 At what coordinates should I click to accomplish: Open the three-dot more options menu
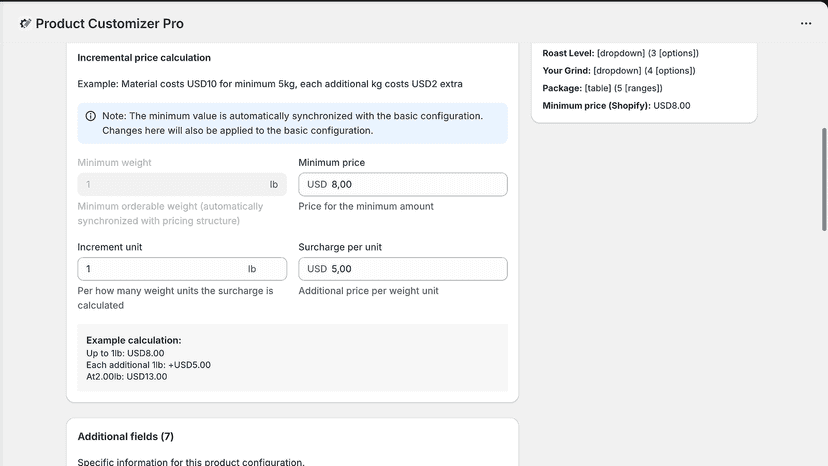pos(806,23)
